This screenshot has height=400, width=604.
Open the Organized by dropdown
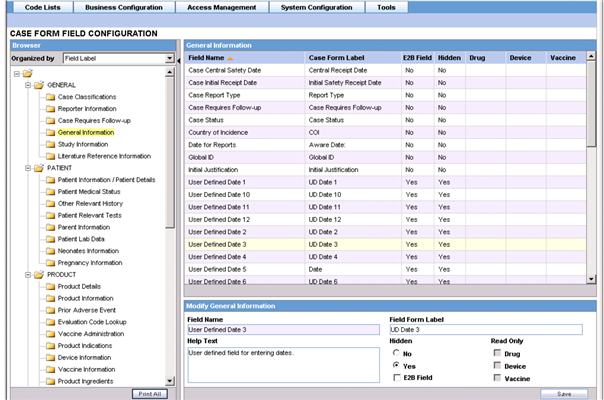point(169,59)
